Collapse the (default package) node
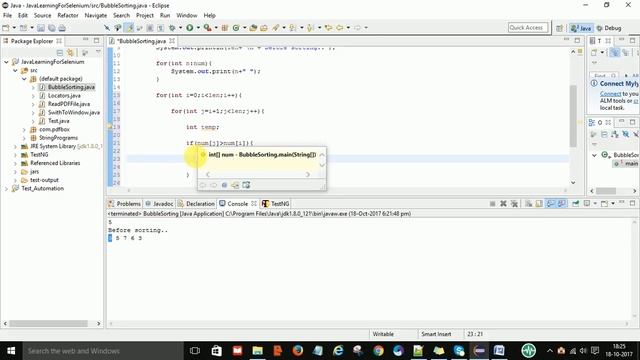 (x=24, y=79)
